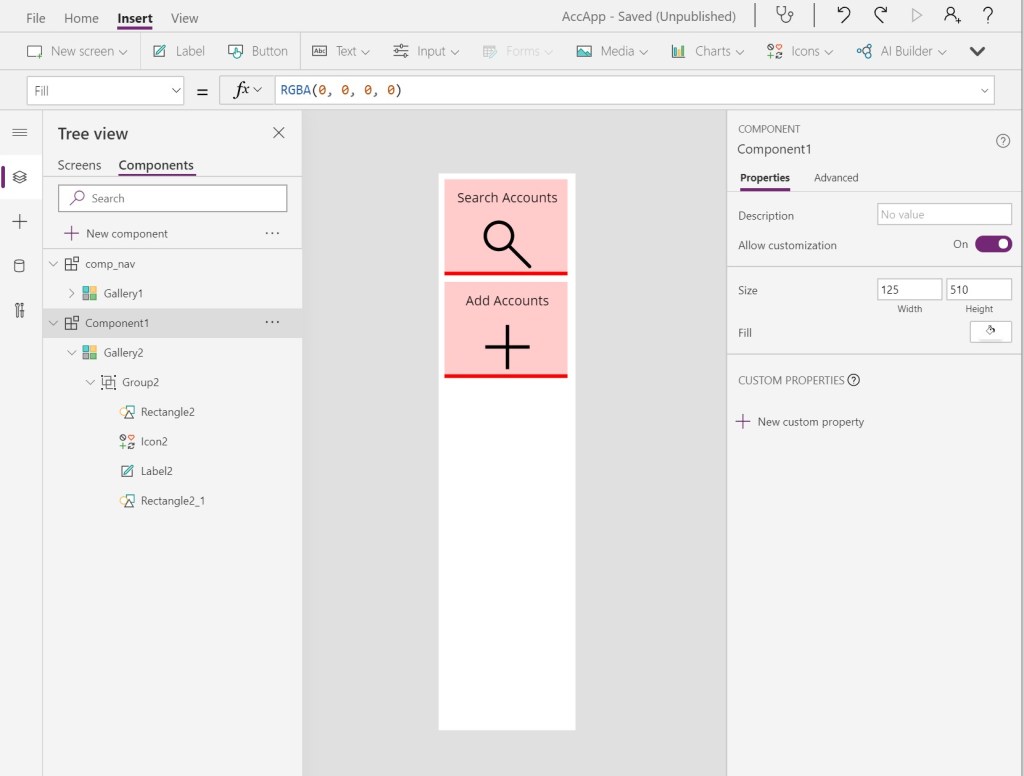Click the Undo arrow icon
1024x776 pixels.
[844, 16]
